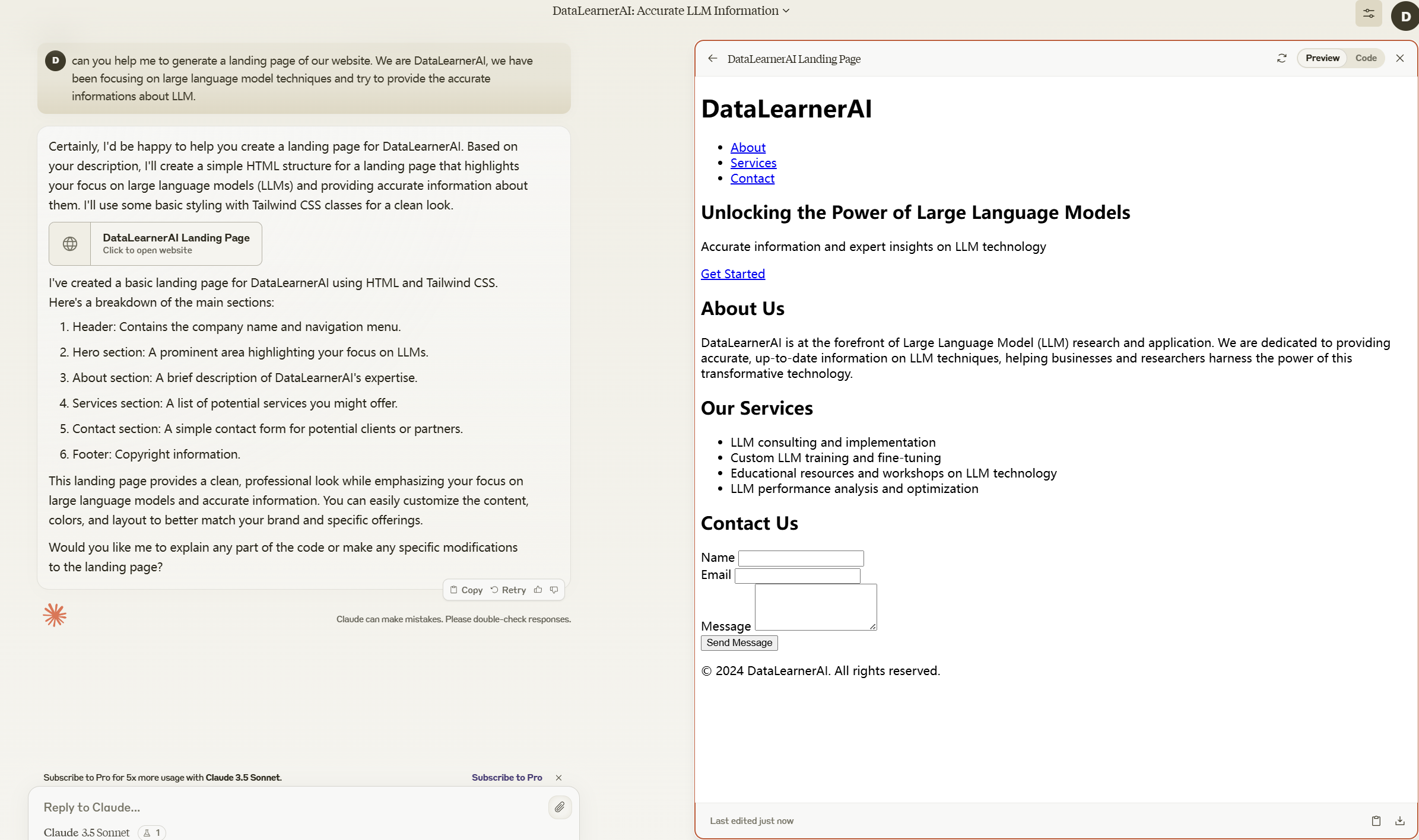1419x840 pixels.
Task: Switch to the Code tab
Action: 1366,58
